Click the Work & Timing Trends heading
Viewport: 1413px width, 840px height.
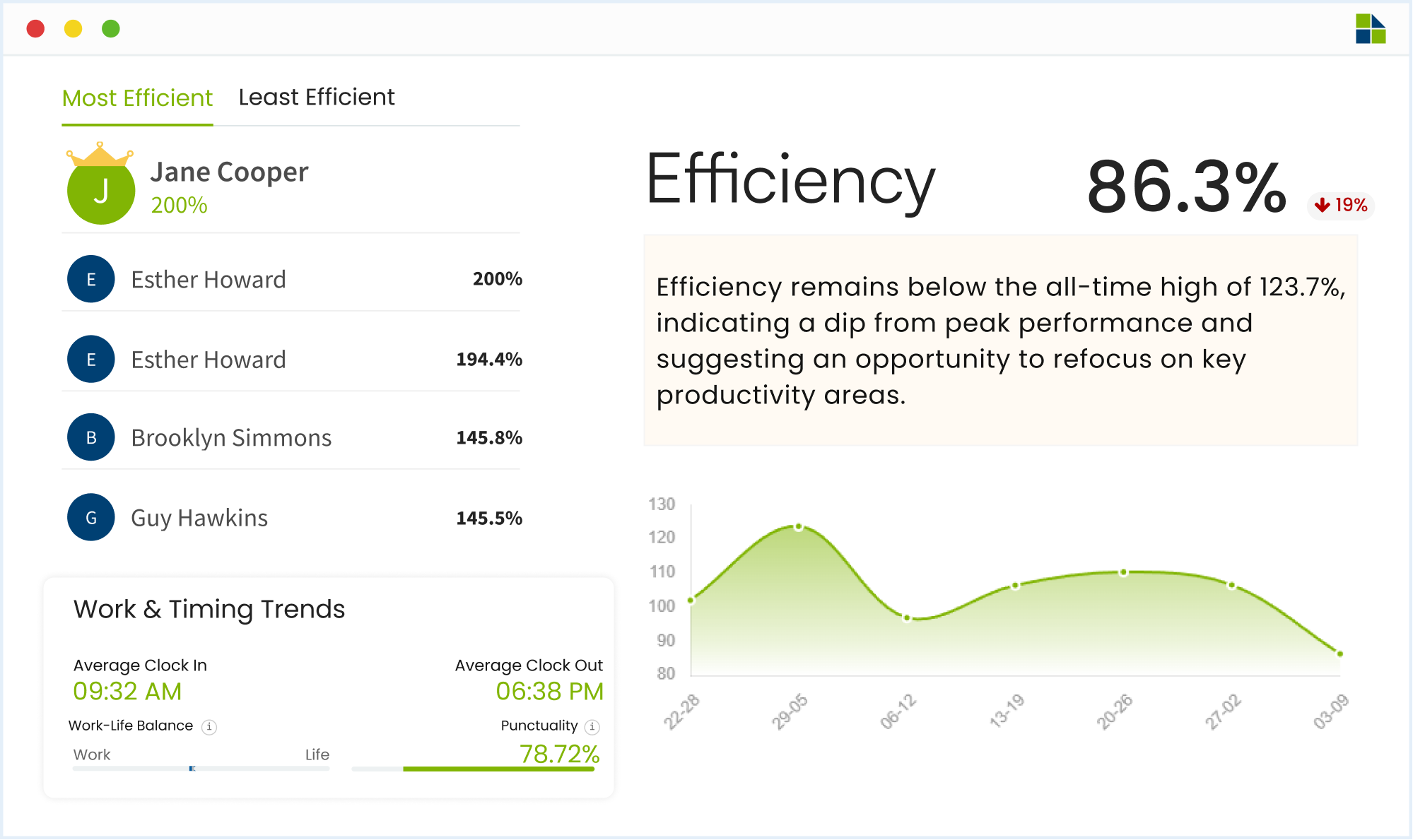209,608
